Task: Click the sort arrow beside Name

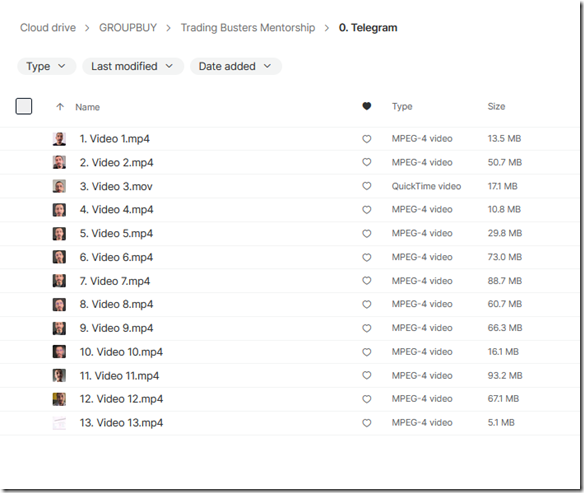Action: (60, 107)
